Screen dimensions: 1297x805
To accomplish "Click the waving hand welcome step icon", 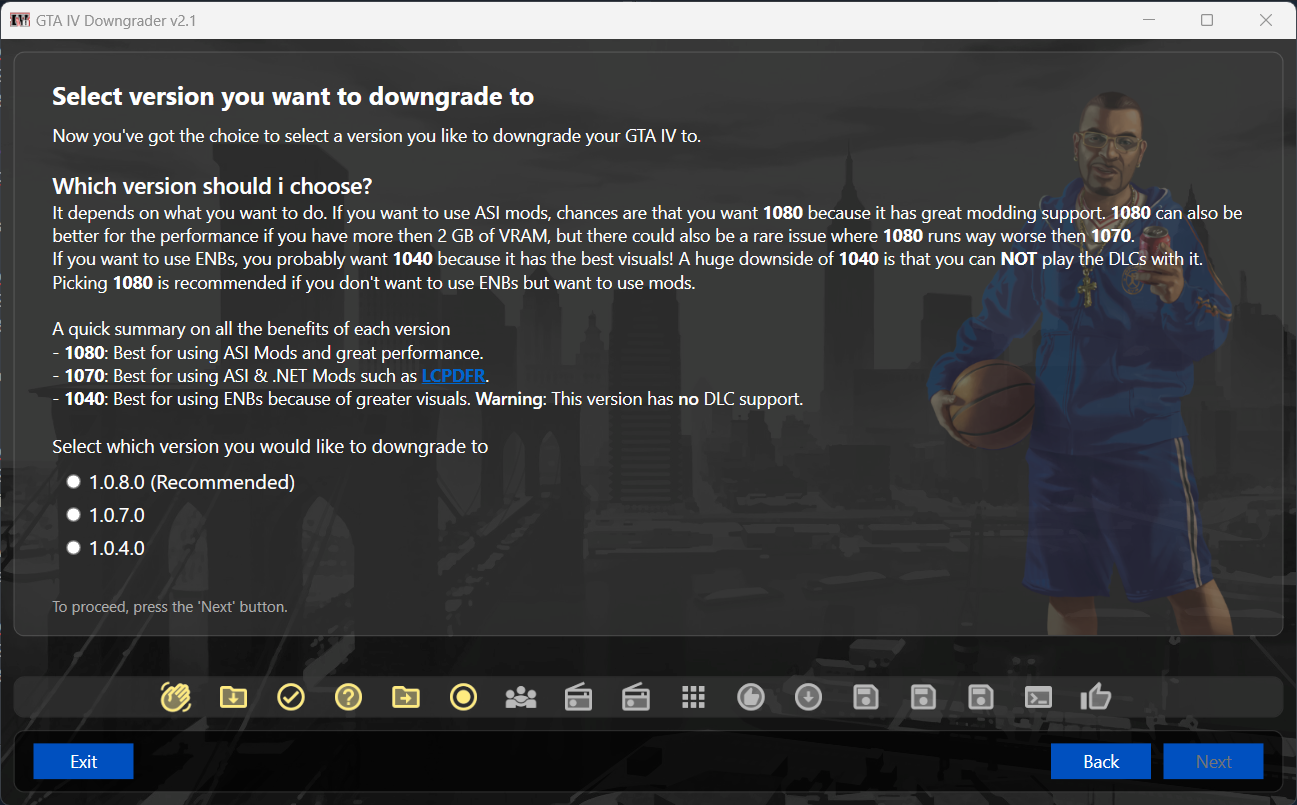I will point(176,697).
